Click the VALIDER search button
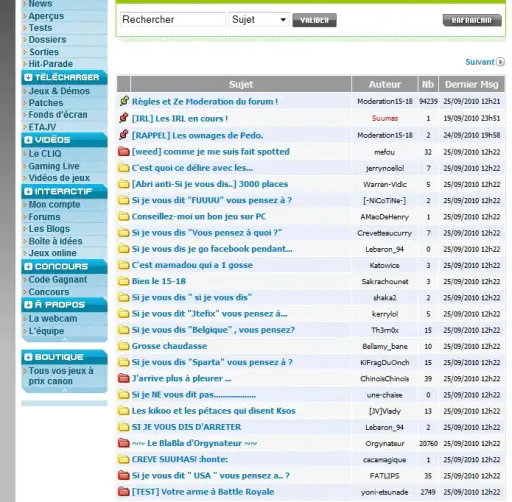 point(314,20)
